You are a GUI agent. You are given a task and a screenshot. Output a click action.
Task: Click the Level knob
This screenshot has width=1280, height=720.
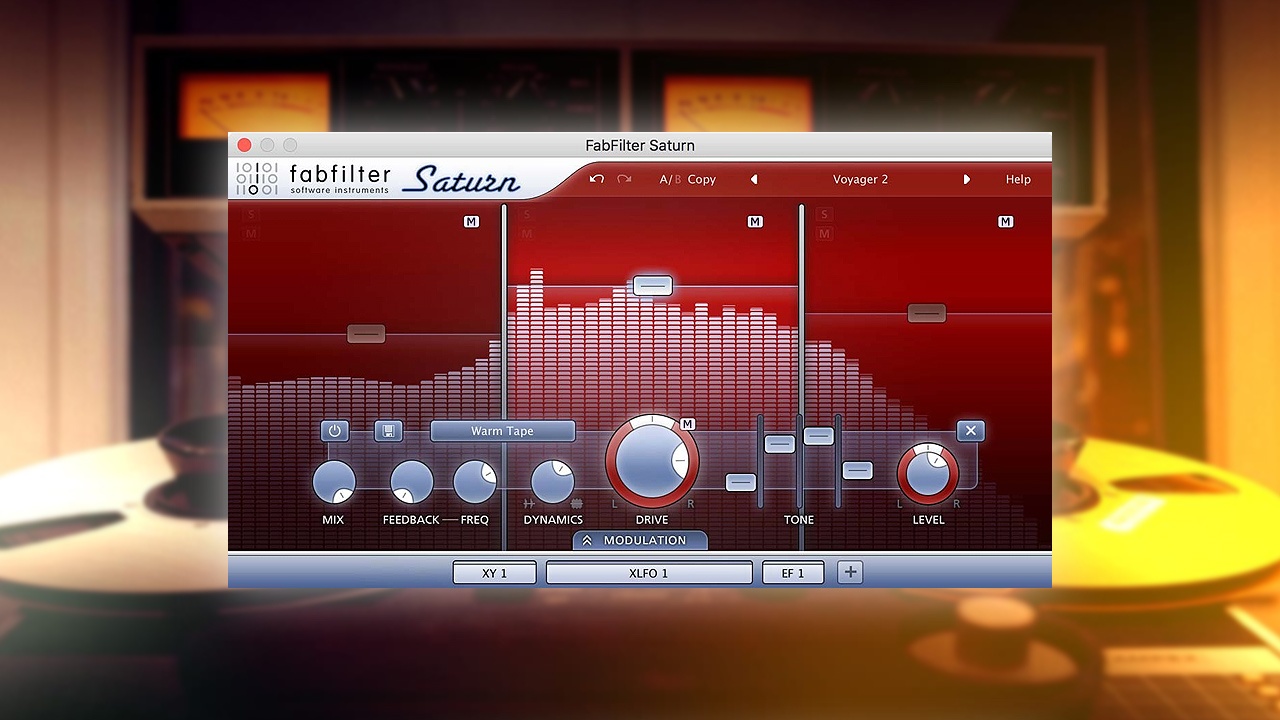pyautogui.click(x=928, y=474)
